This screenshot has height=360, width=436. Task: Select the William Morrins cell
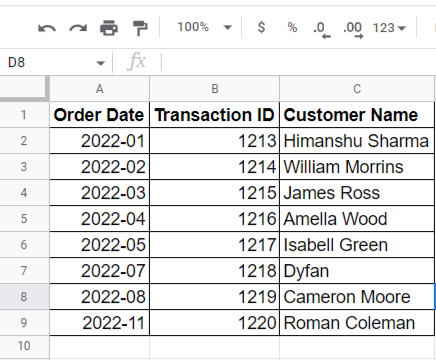[357, 167]
